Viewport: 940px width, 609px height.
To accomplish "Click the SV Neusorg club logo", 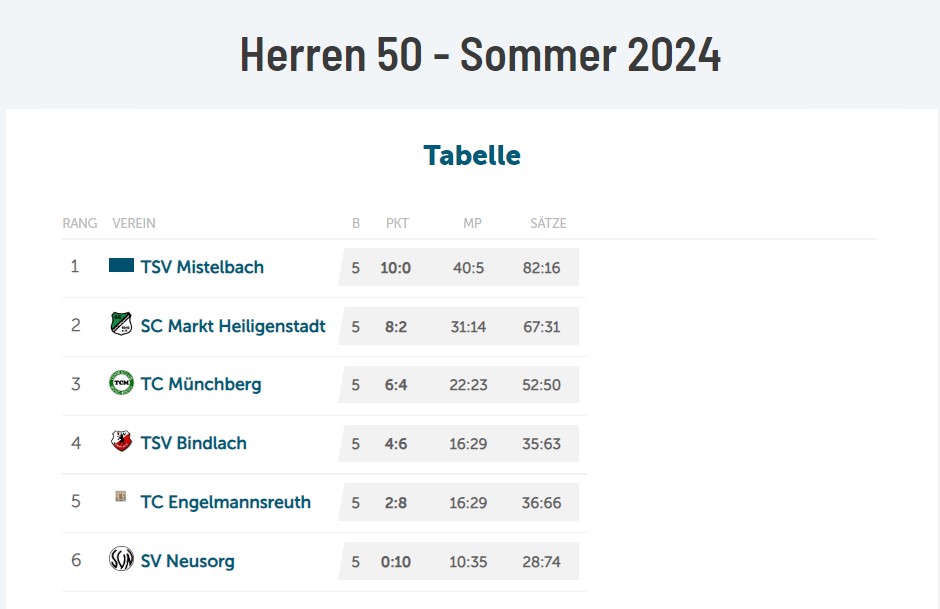I will [121, 559].
